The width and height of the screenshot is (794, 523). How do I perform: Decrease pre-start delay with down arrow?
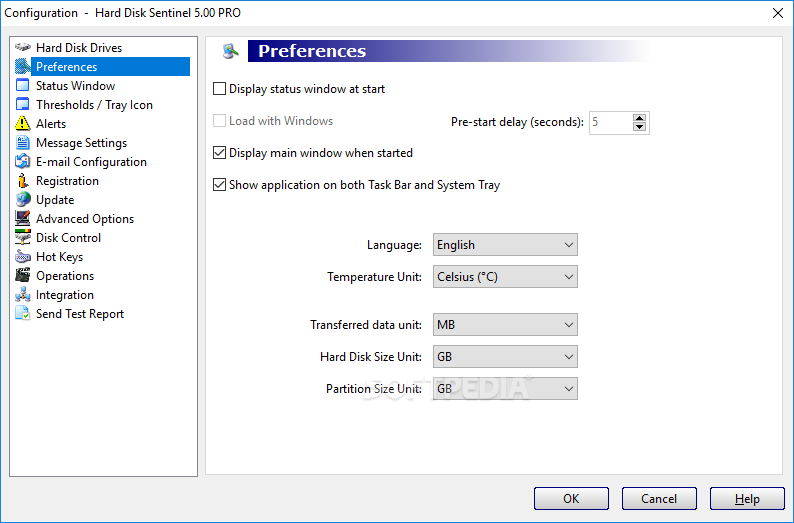[x=640, y=127]
